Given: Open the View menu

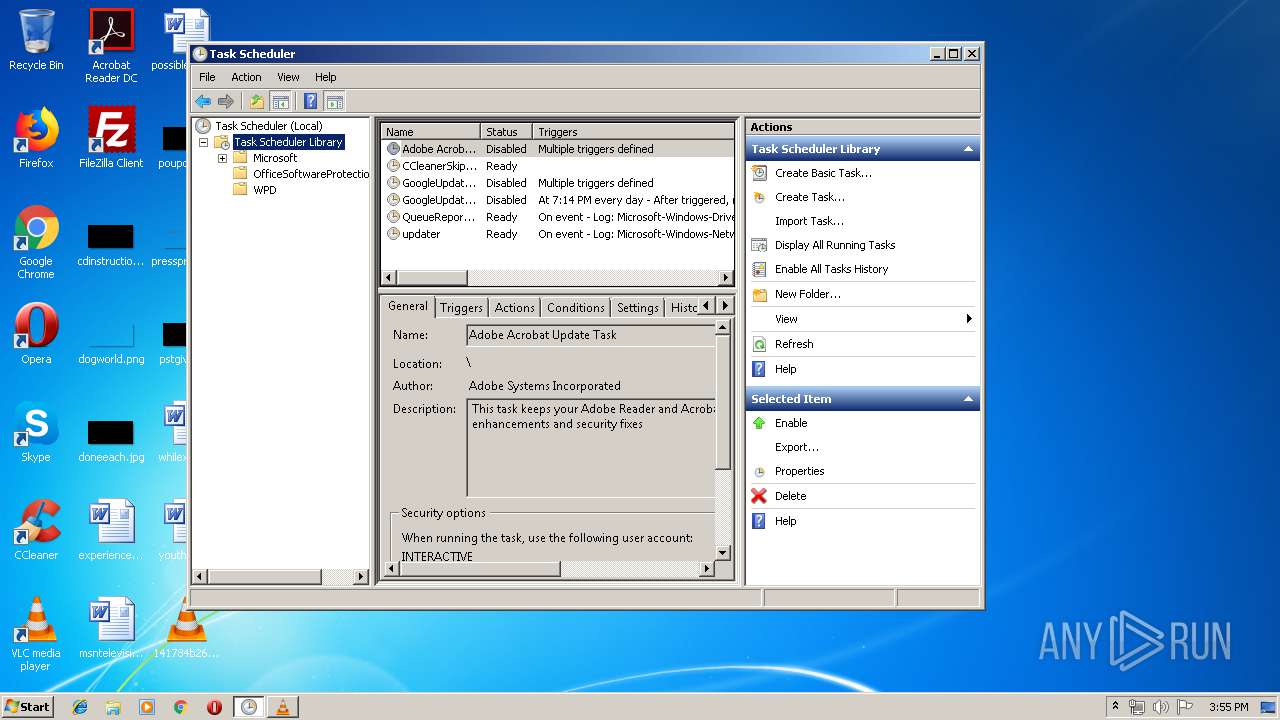Looking at the screenshot, I should pyautogui.click(x=288, y=77).
